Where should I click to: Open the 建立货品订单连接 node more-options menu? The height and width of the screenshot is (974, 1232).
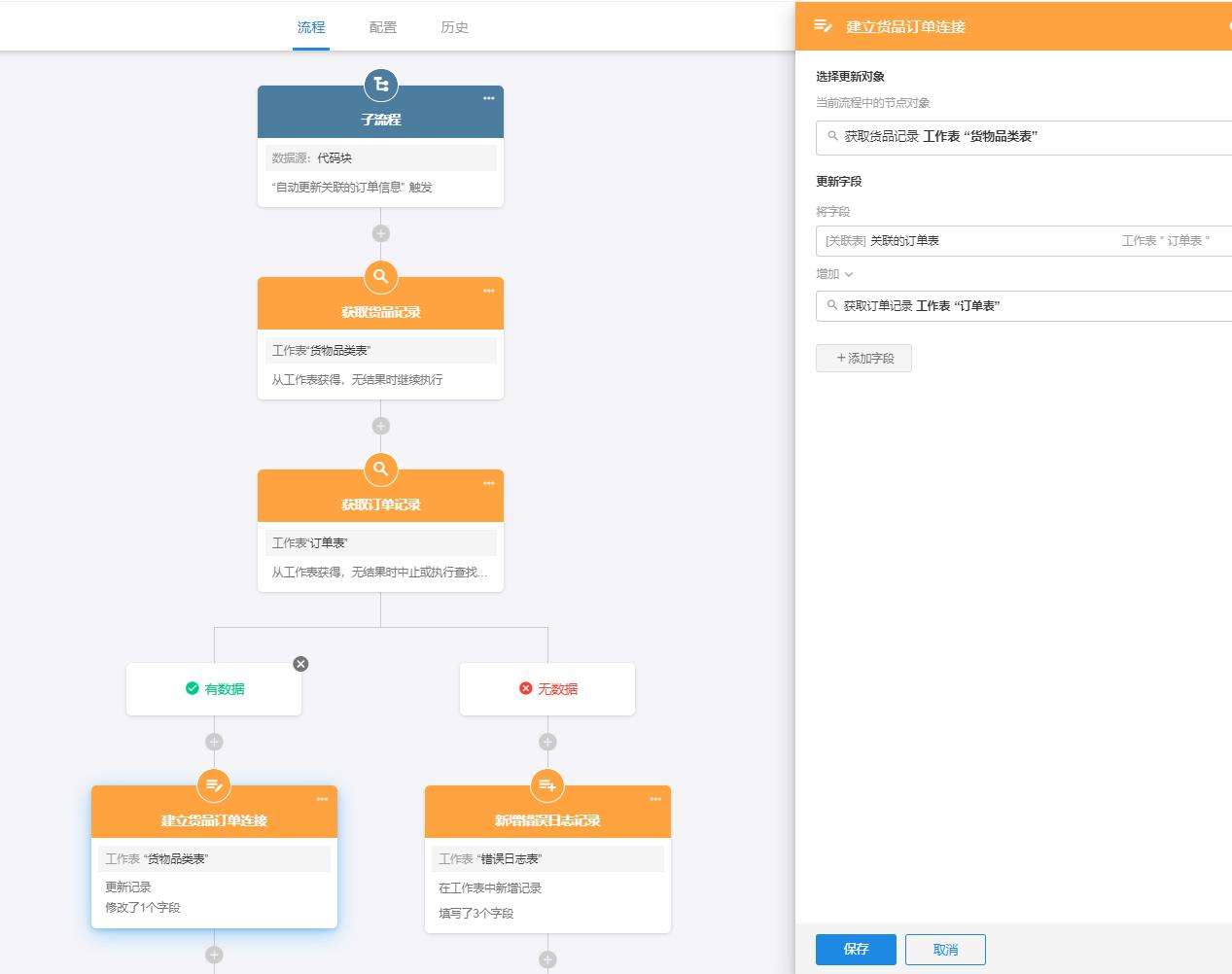point(322,799)
